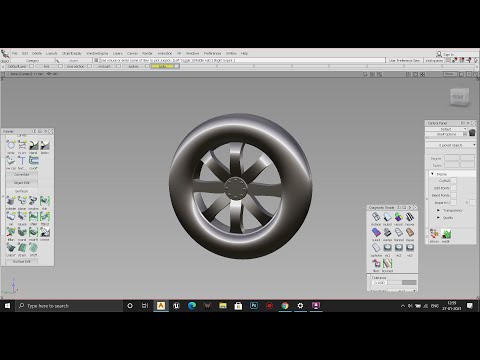The height and width of the screenshot is (360, 480).
Task: Select the freeform blend tool
Action: click(x=45, y=217)
